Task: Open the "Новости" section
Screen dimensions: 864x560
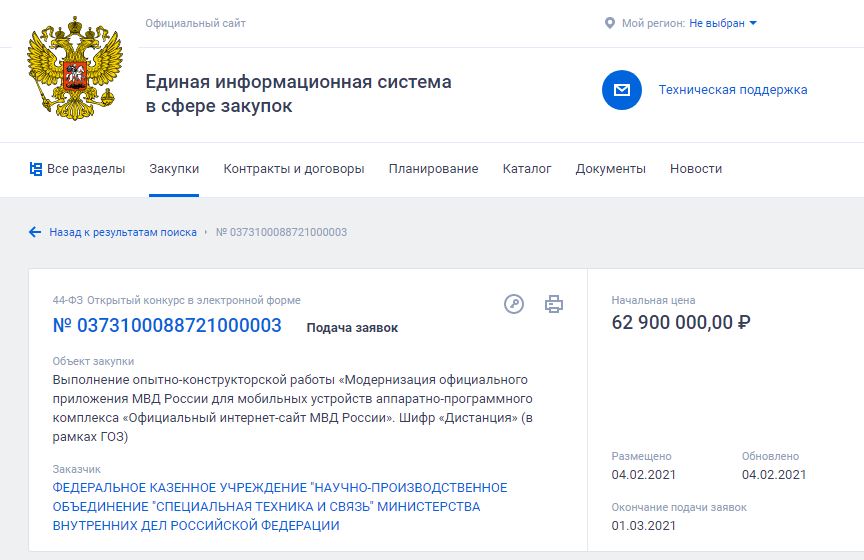Action: pyautogui.click(x=696, y=168)
